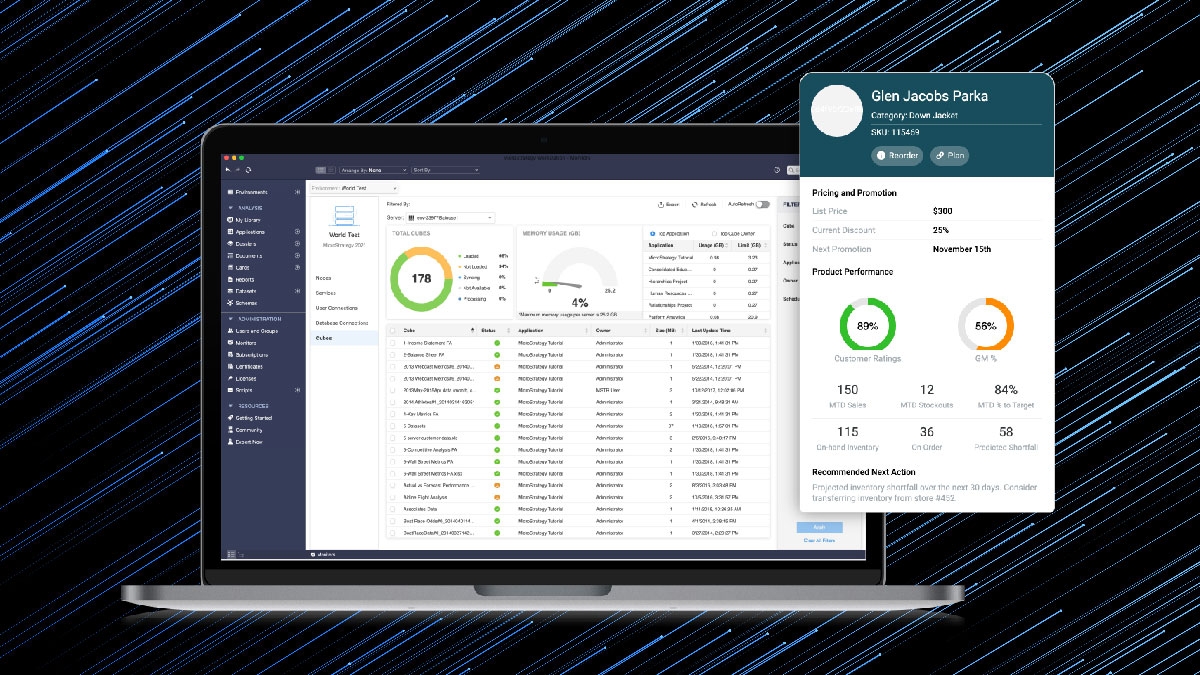
Task: Select User Connections in monitor list
Action: (336, 308)
